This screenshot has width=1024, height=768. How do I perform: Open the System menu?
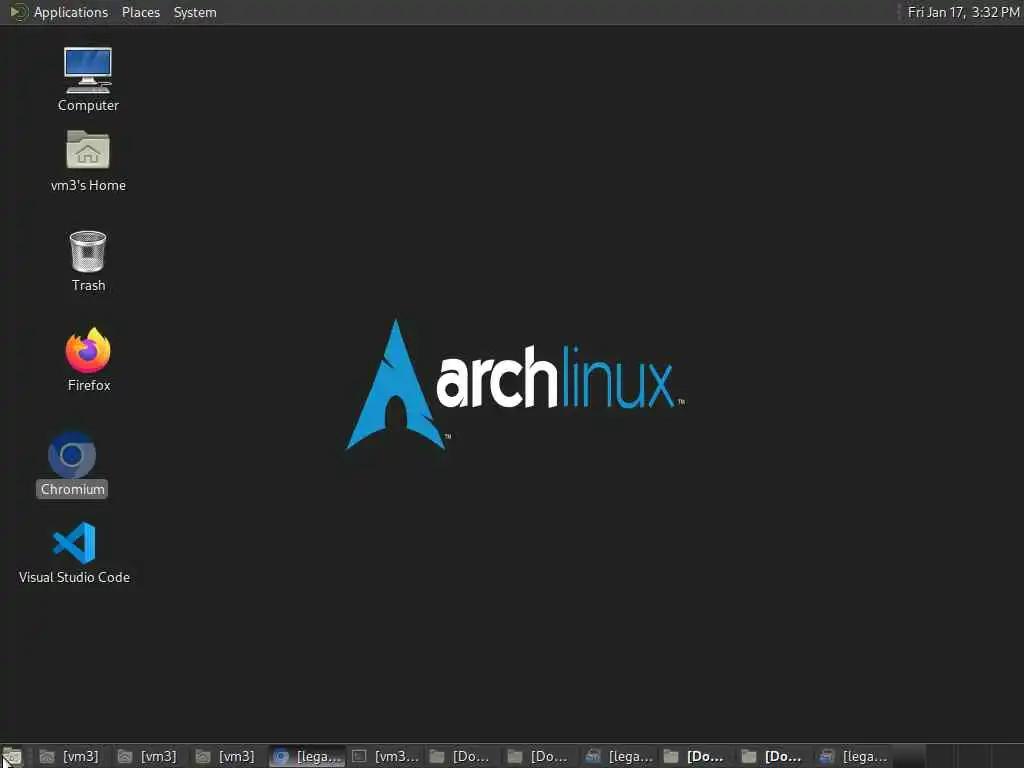(x=195, y=12)
